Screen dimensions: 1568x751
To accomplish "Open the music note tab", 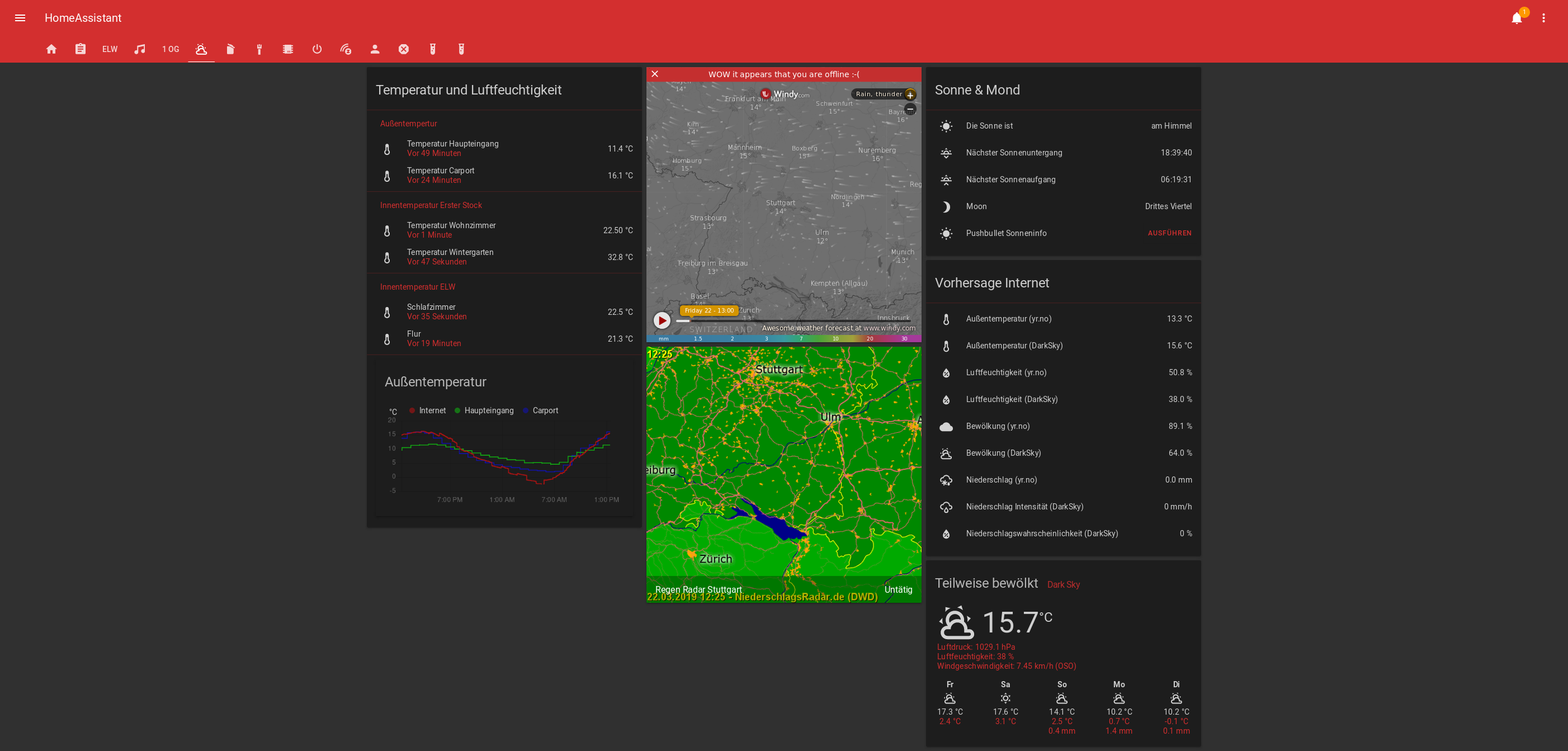I will (x=139, y=49).
